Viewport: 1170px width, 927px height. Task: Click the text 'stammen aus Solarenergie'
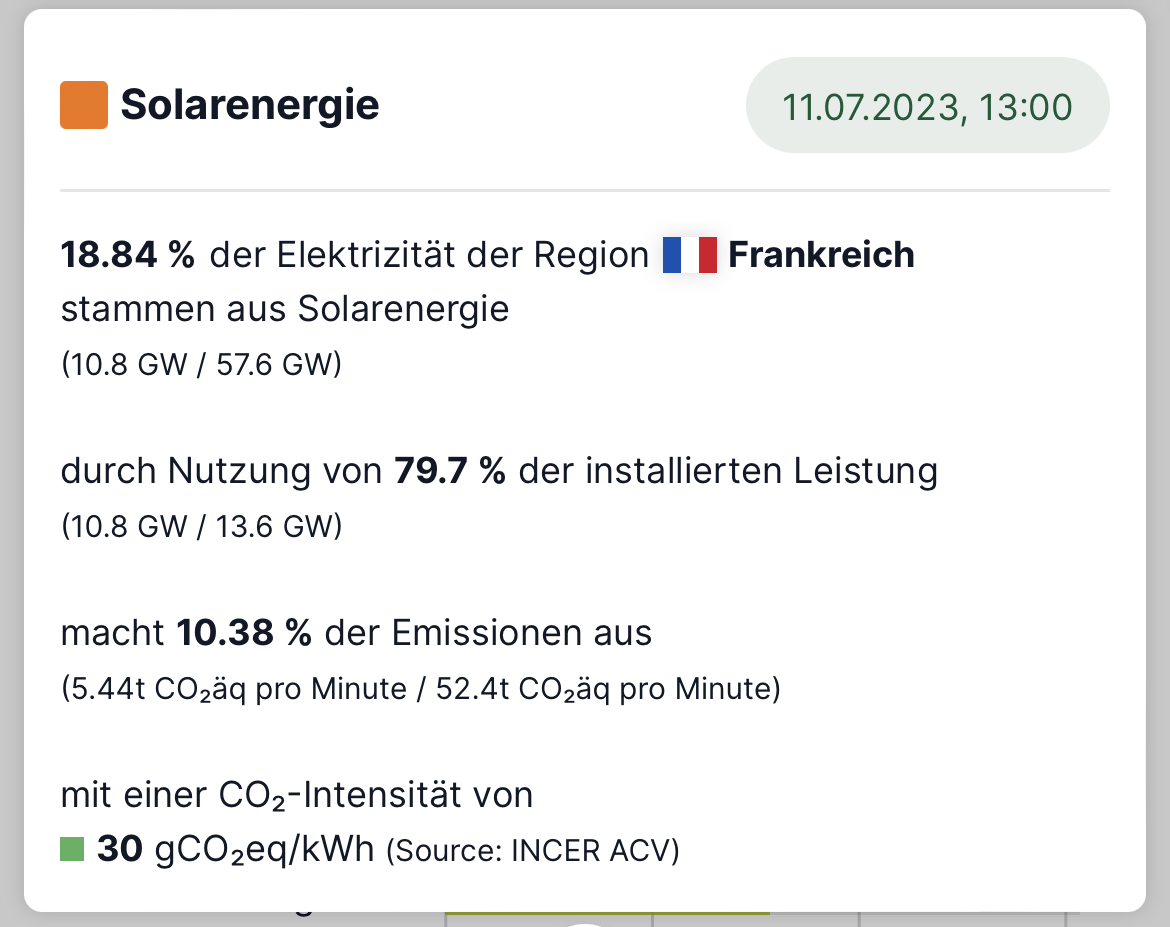tap(285, 309)
